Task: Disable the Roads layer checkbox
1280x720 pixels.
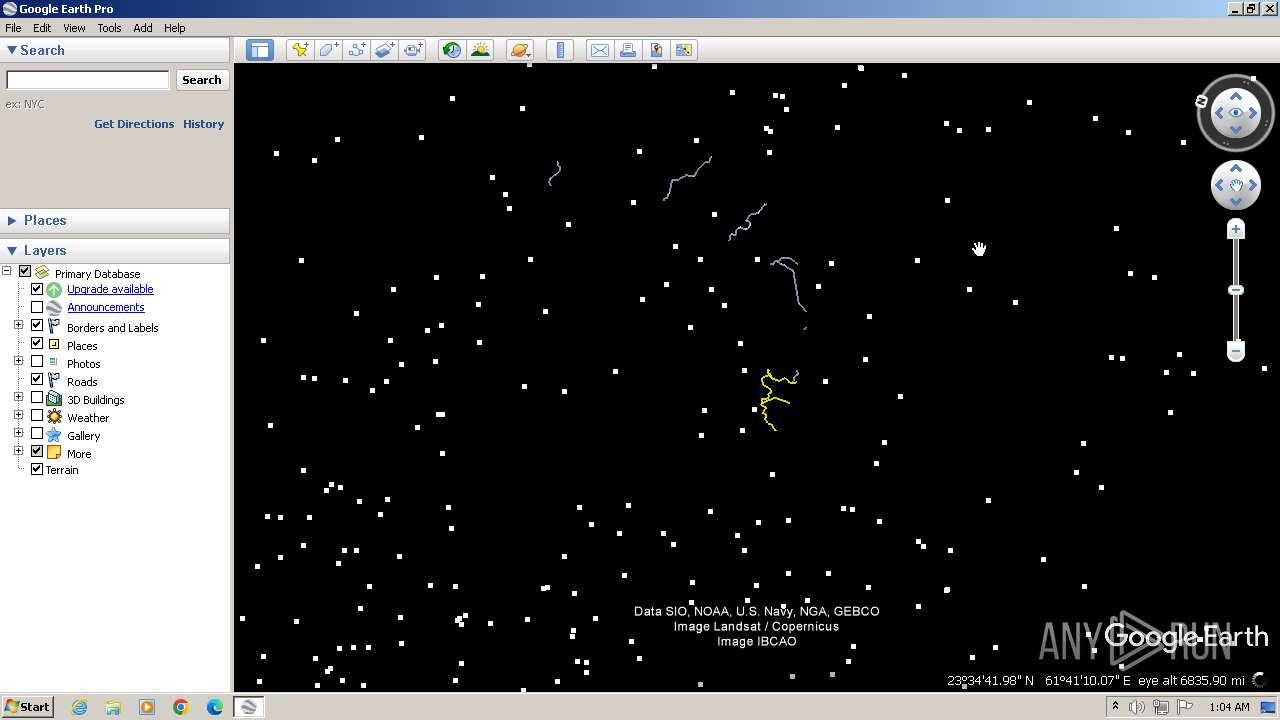Action: pos(37,380)
